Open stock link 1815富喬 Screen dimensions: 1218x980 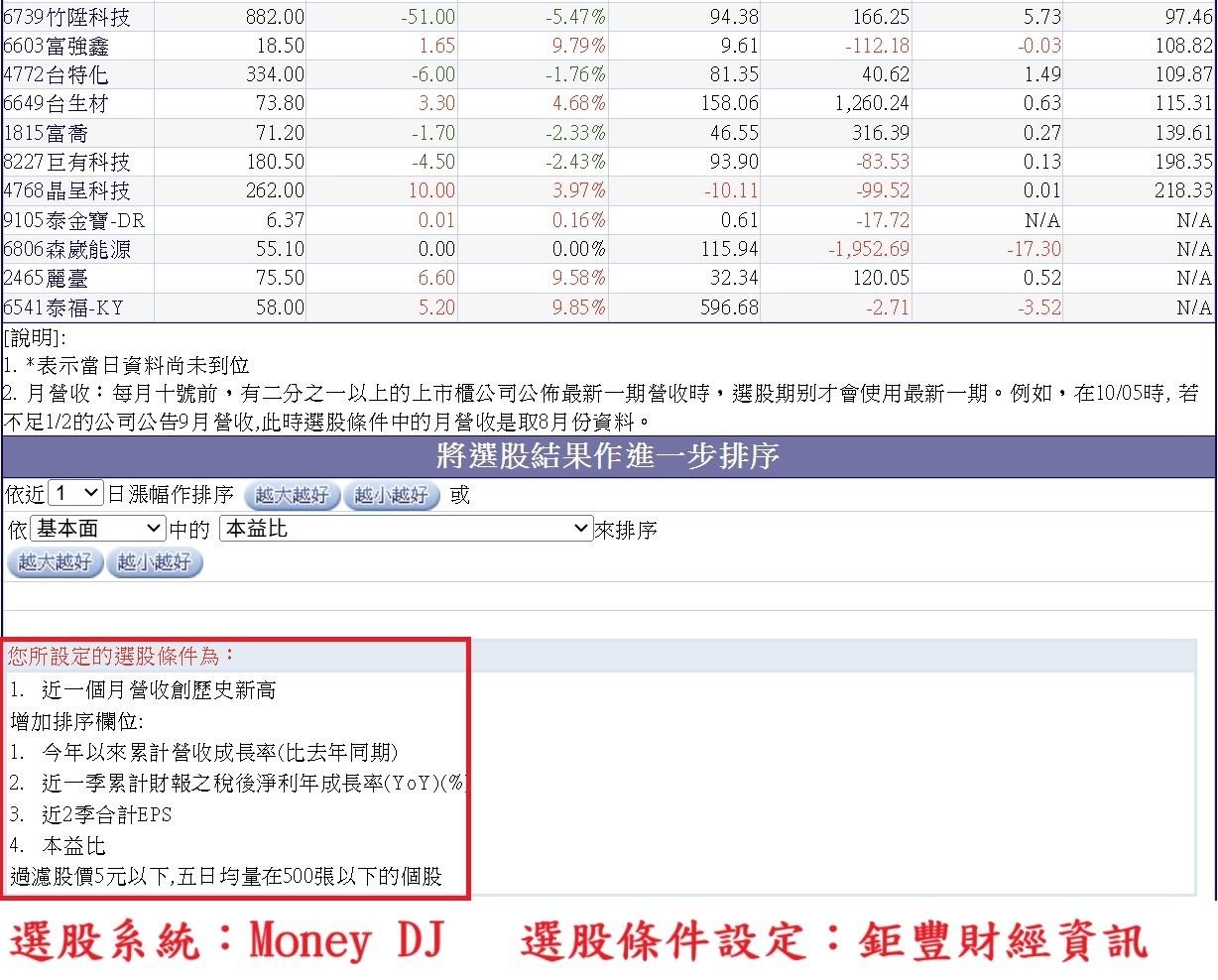pos(46,133)
